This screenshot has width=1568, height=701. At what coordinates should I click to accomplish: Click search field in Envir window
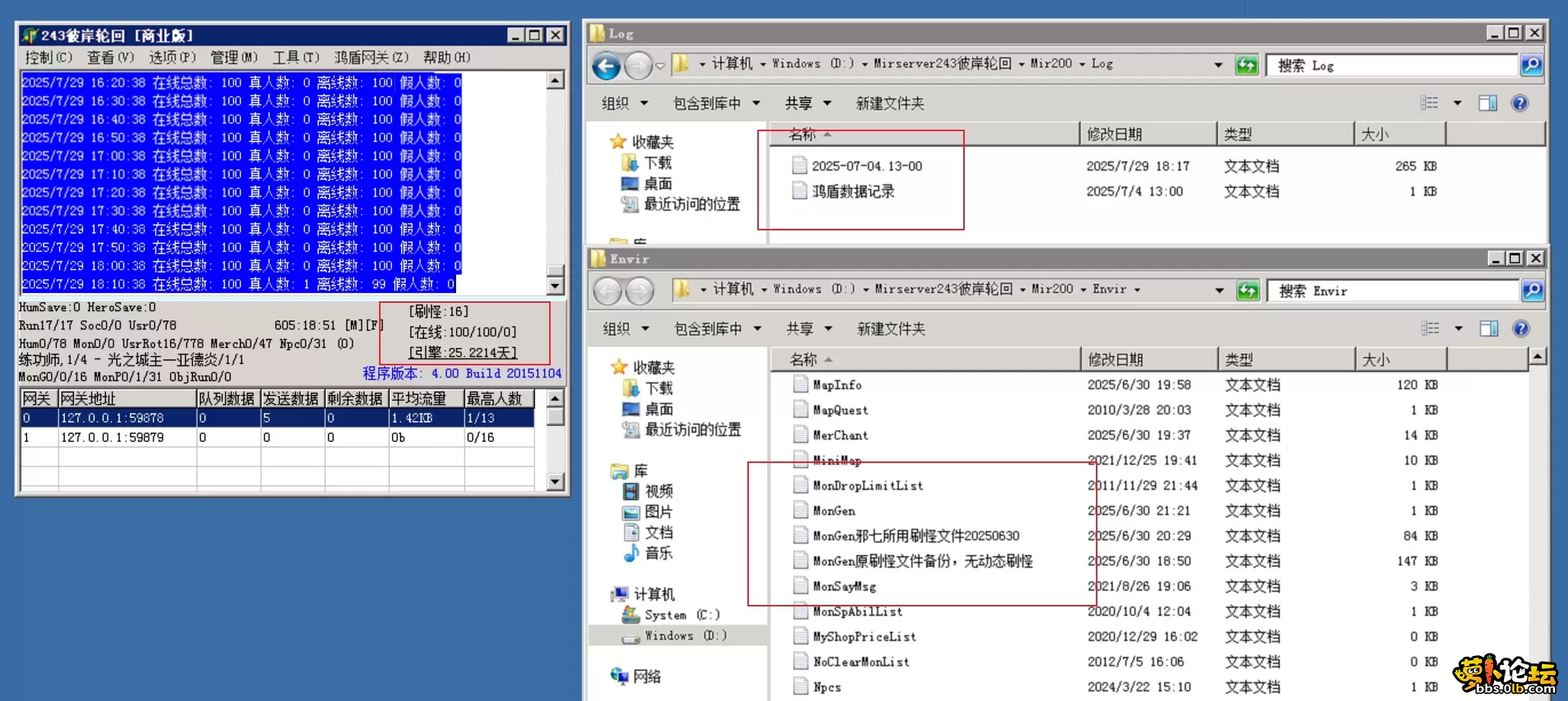click(x=1393, y=291)
